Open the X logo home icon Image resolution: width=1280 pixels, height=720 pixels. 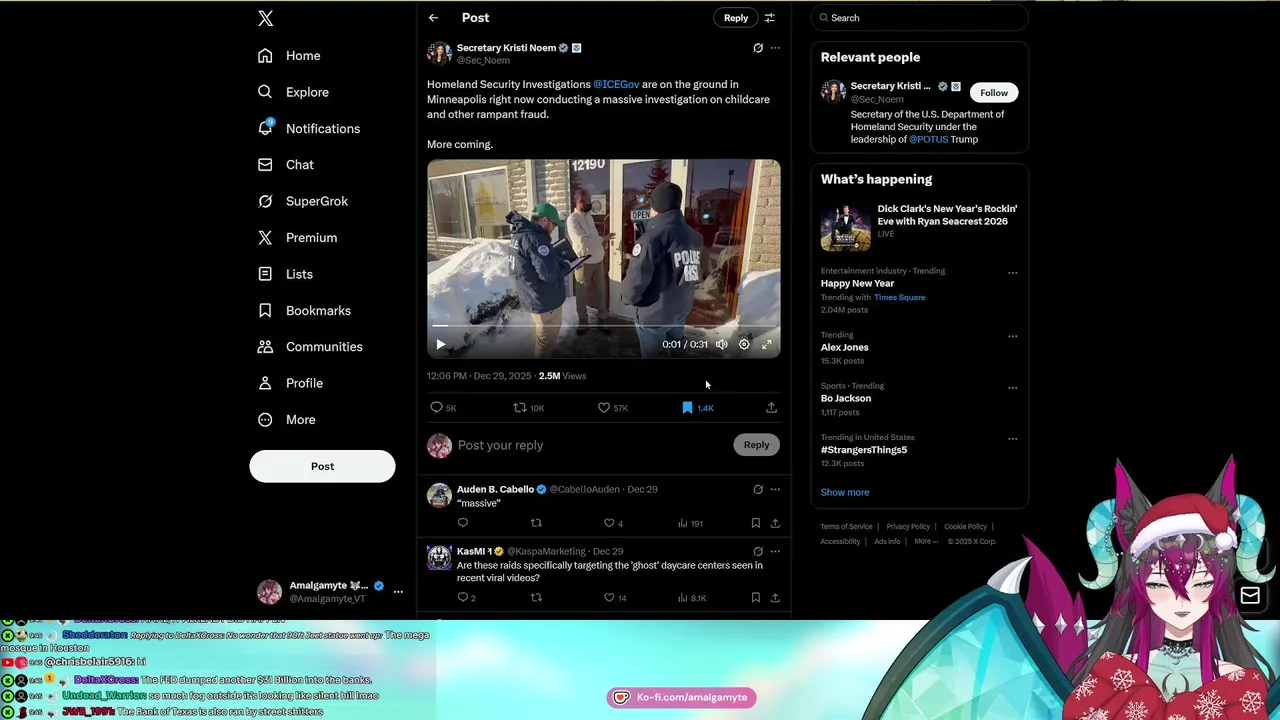click(x=265, y=18)
